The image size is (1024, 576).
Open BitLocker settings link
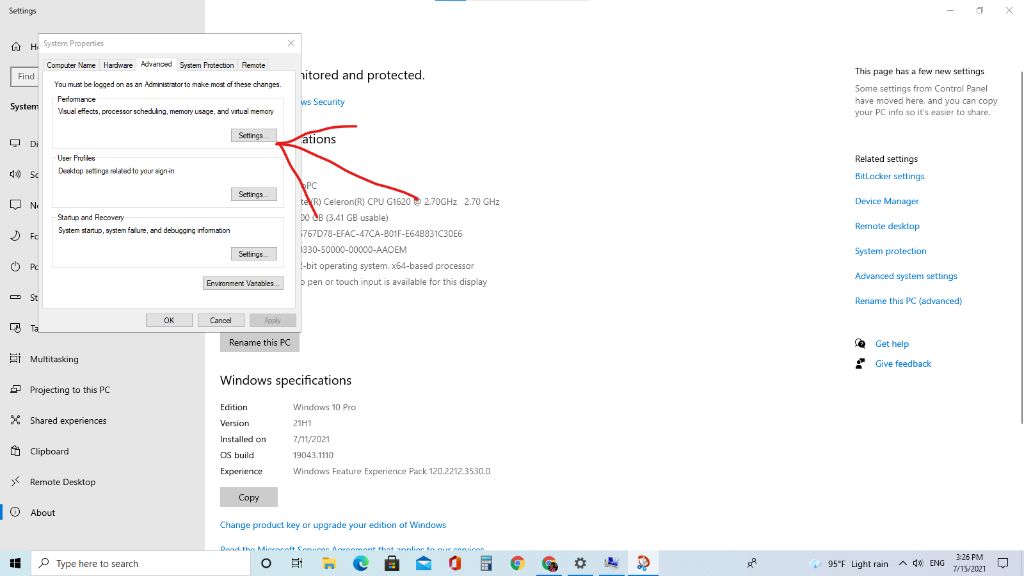[x=889, y=176]
